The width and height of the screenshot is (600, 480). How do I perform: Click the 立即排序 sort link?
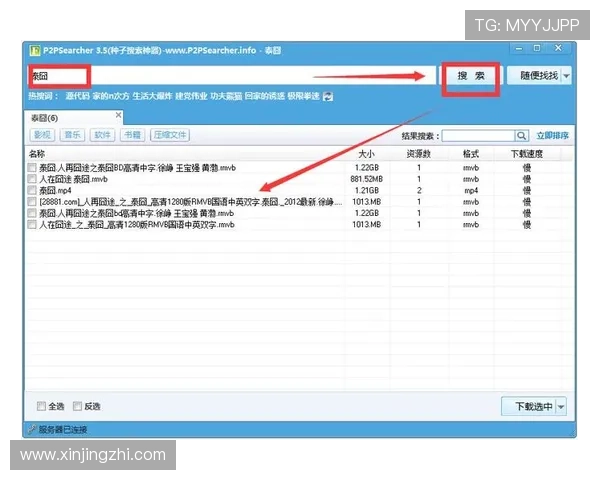tap(552, 135)
